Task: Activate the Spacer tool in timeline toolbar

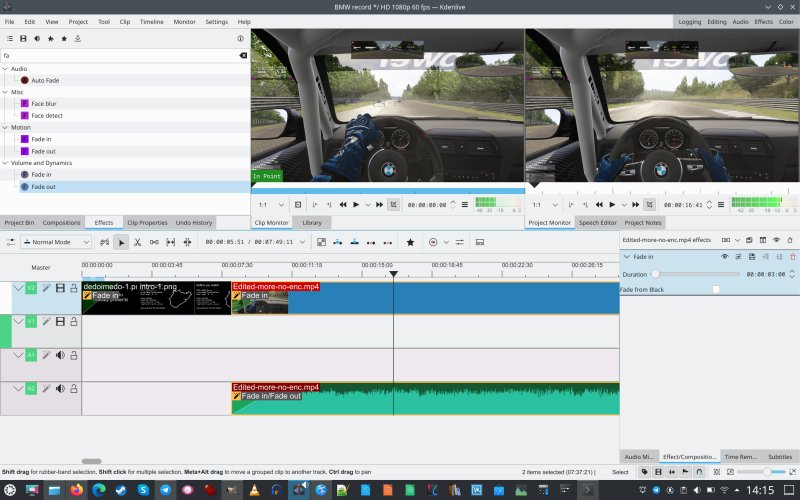Action: 153,242
